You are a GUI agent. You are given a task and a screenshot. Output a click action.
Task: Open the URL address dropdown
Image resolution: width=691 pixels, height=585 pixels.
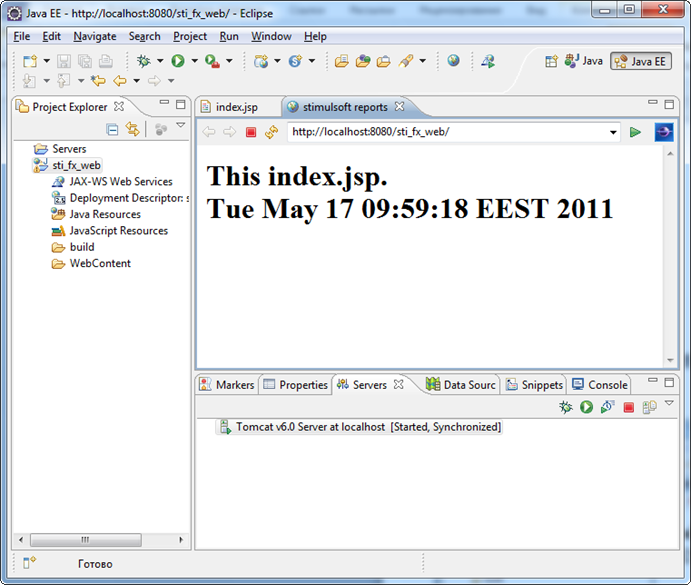point(613,132)
